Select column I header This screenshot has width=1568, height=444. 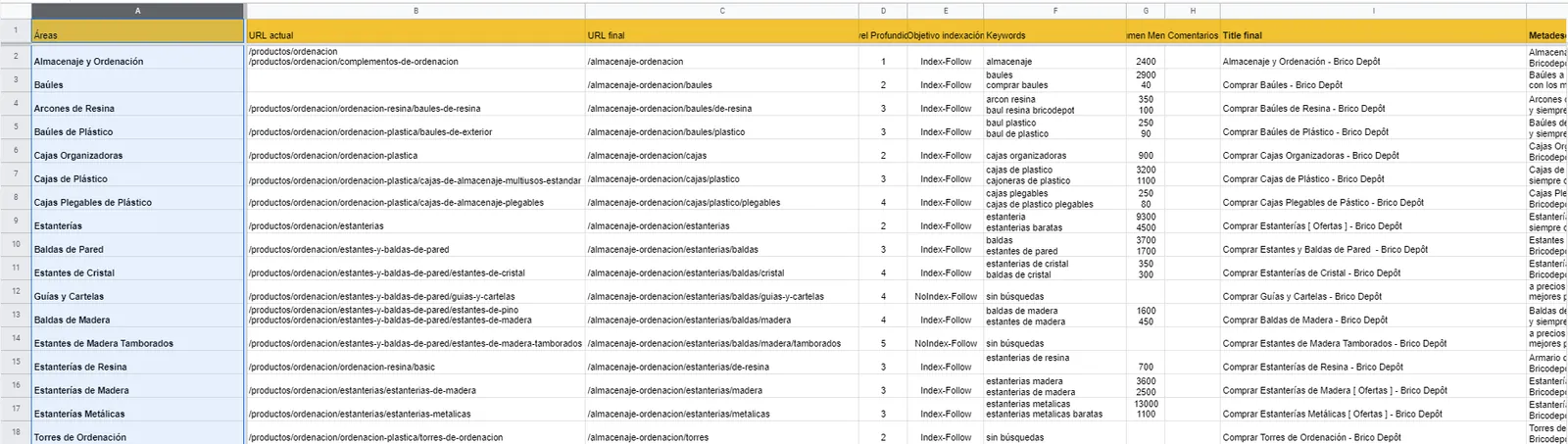[1373, 11]
